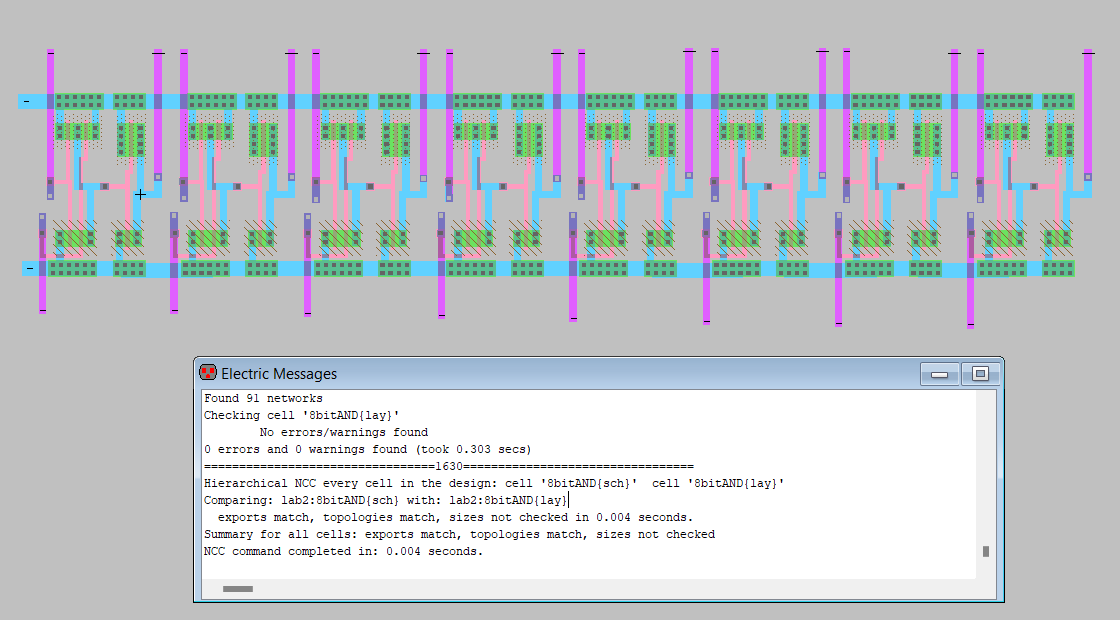Maximize the Electric Messages window
1120x620 pixels.
(x=980, y=374)
